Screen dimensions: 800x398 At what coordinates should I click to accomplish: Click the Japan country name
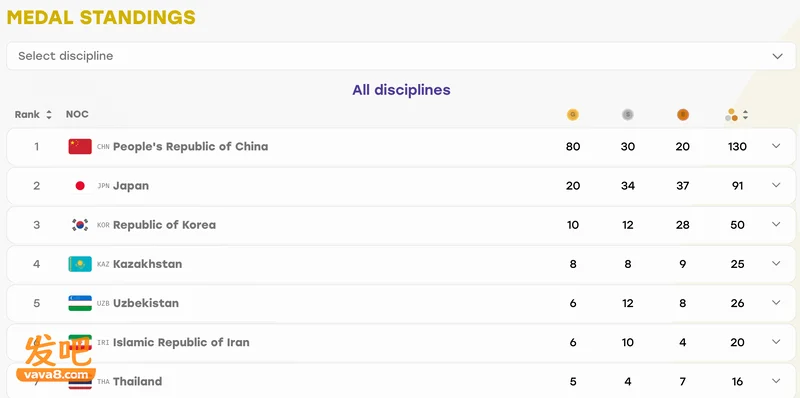(x=131, y=186)
